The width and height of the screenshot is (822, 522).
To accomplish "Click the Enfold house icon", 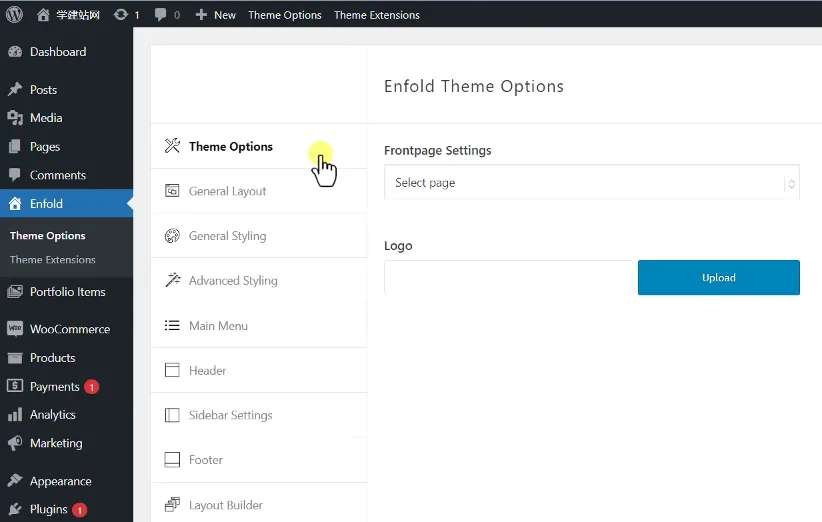I will (15, 203).
